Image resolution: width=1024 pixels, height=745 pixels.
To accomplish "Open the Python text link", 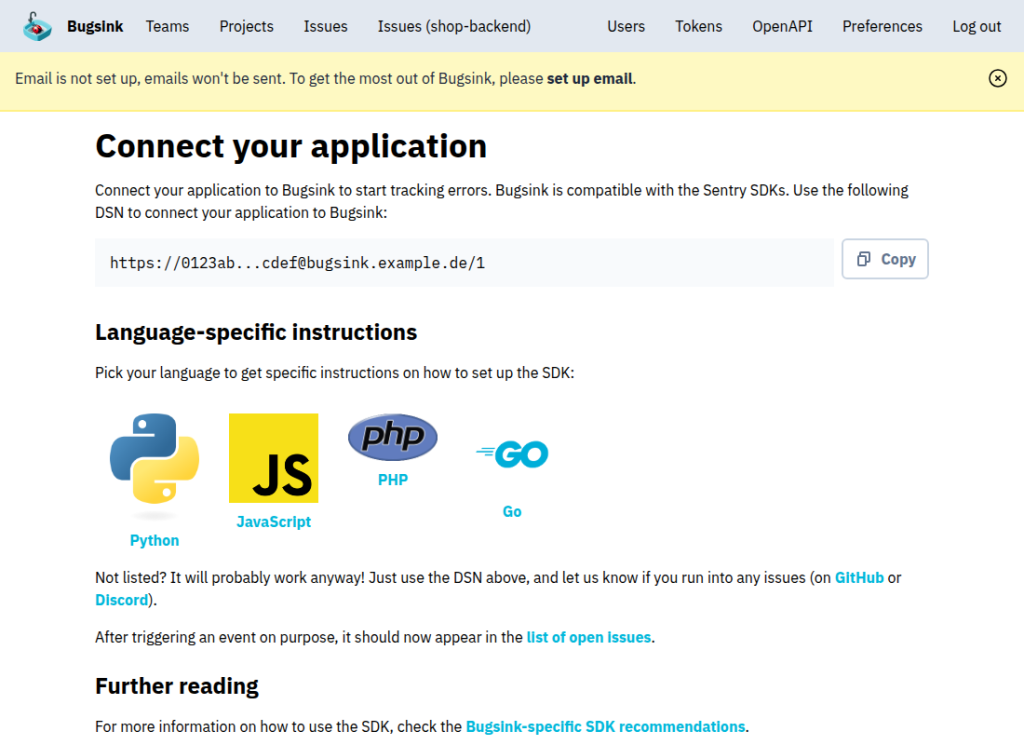I will [154, 541].
